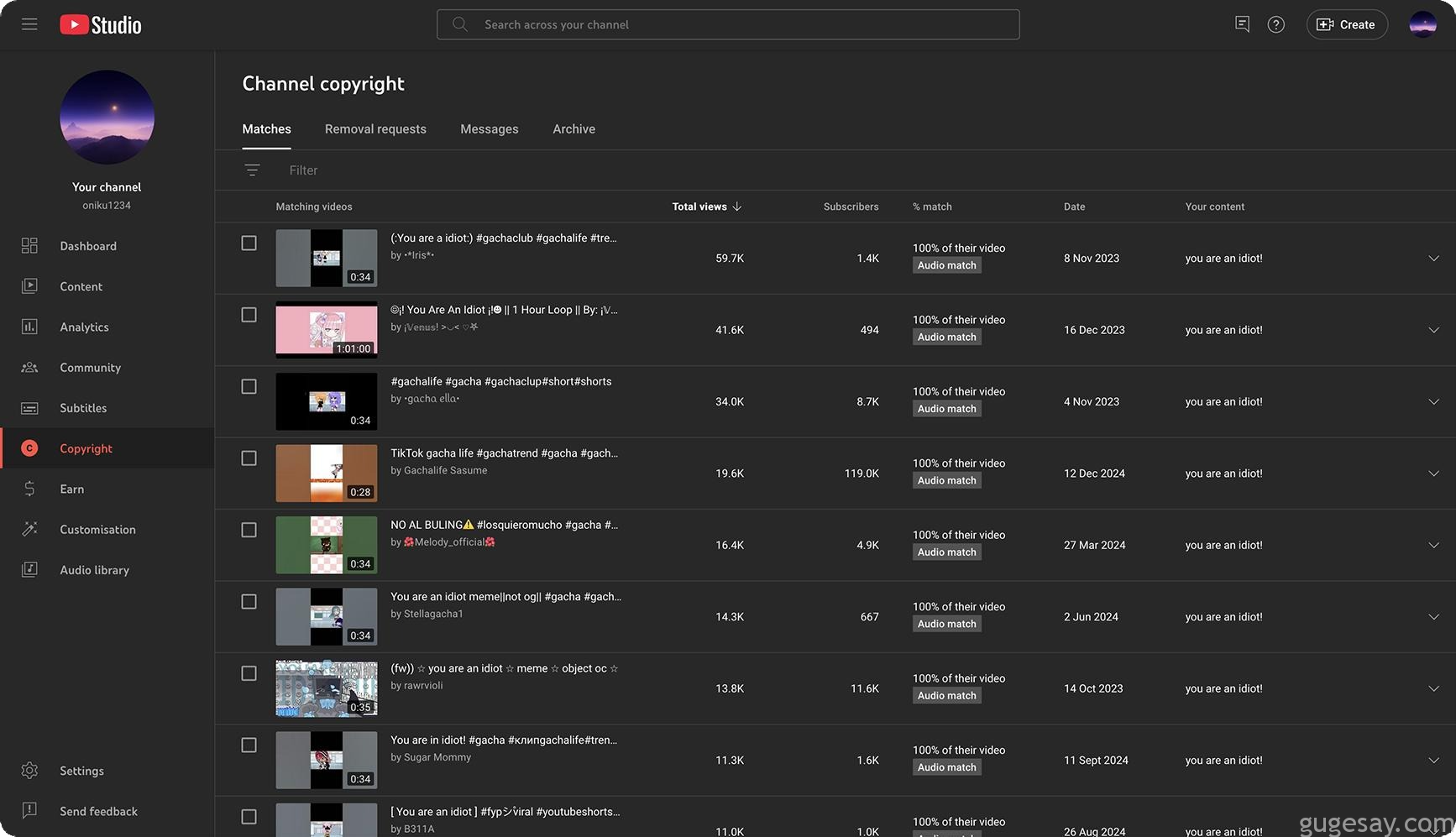Expand the 14 Oct 2023 match row
The image size is (1456, 837).
coord(1434,689)
